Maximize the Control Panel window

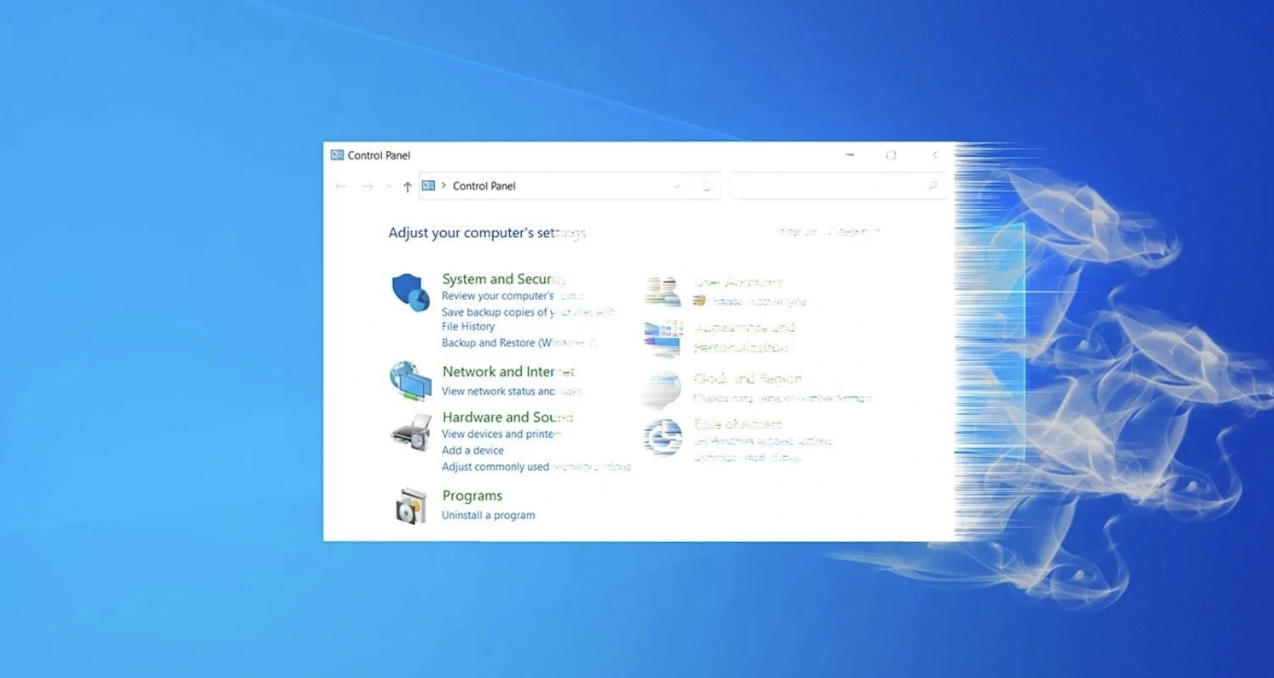click(891, 155)
